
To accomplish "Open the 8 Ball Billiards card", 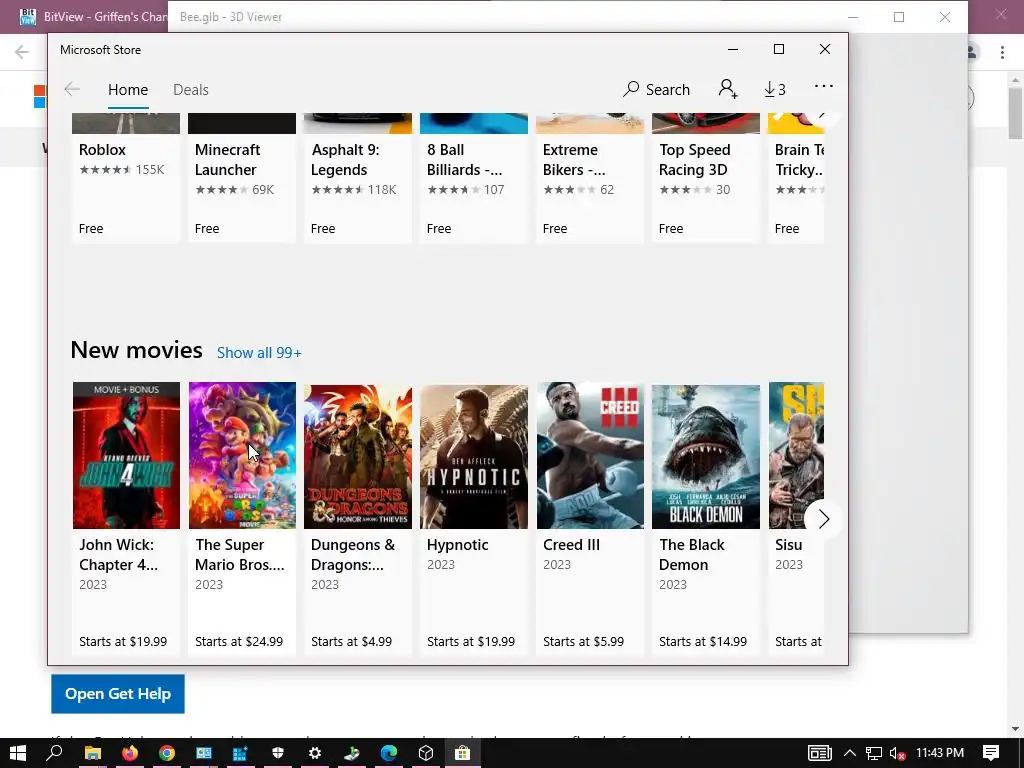I will pos(473,178).
